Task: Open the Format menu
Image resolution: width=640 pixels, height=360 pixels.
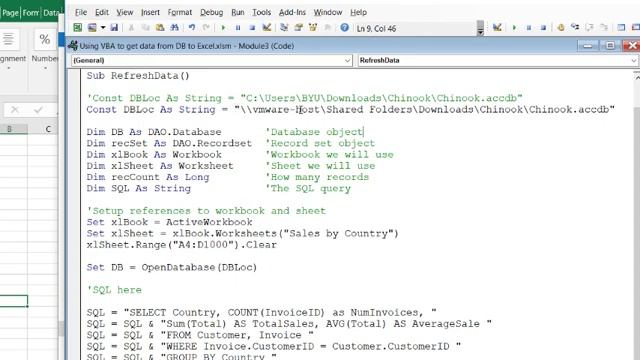Action: (180, 12)
